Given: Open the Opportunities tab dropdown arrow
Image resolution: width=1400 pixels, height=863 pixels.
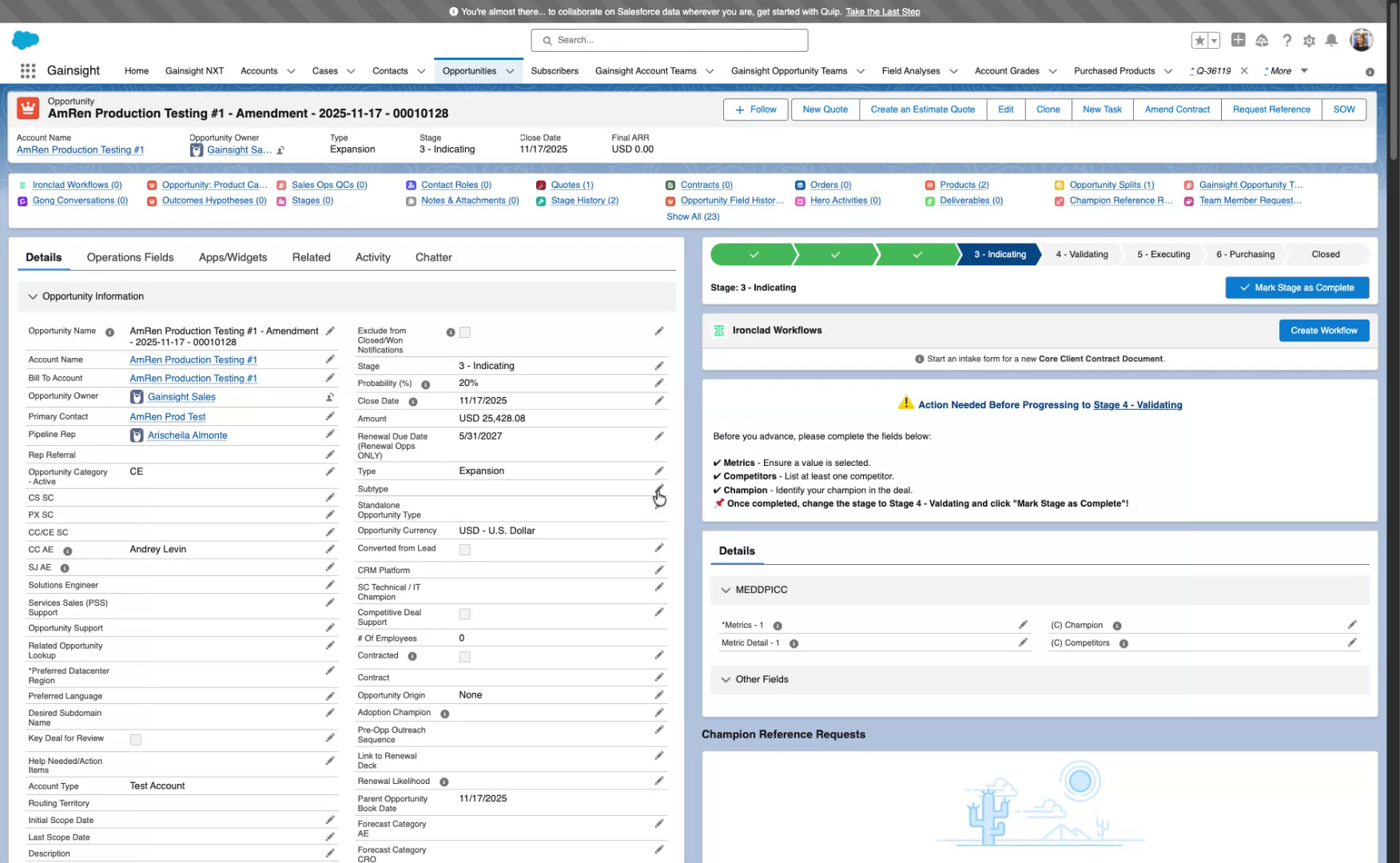Looking at the screenshot, I should point(511,70).
